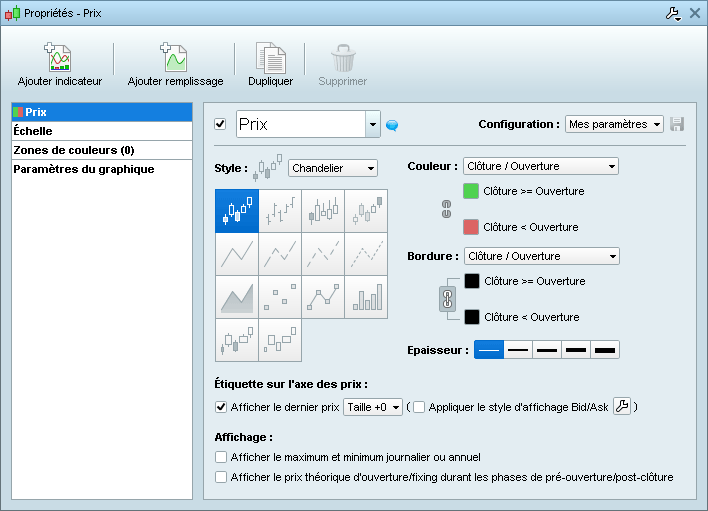Open the Bid/Ask display style wrench settings
This screenshot has width=708, height=511.
click(622, 407)
